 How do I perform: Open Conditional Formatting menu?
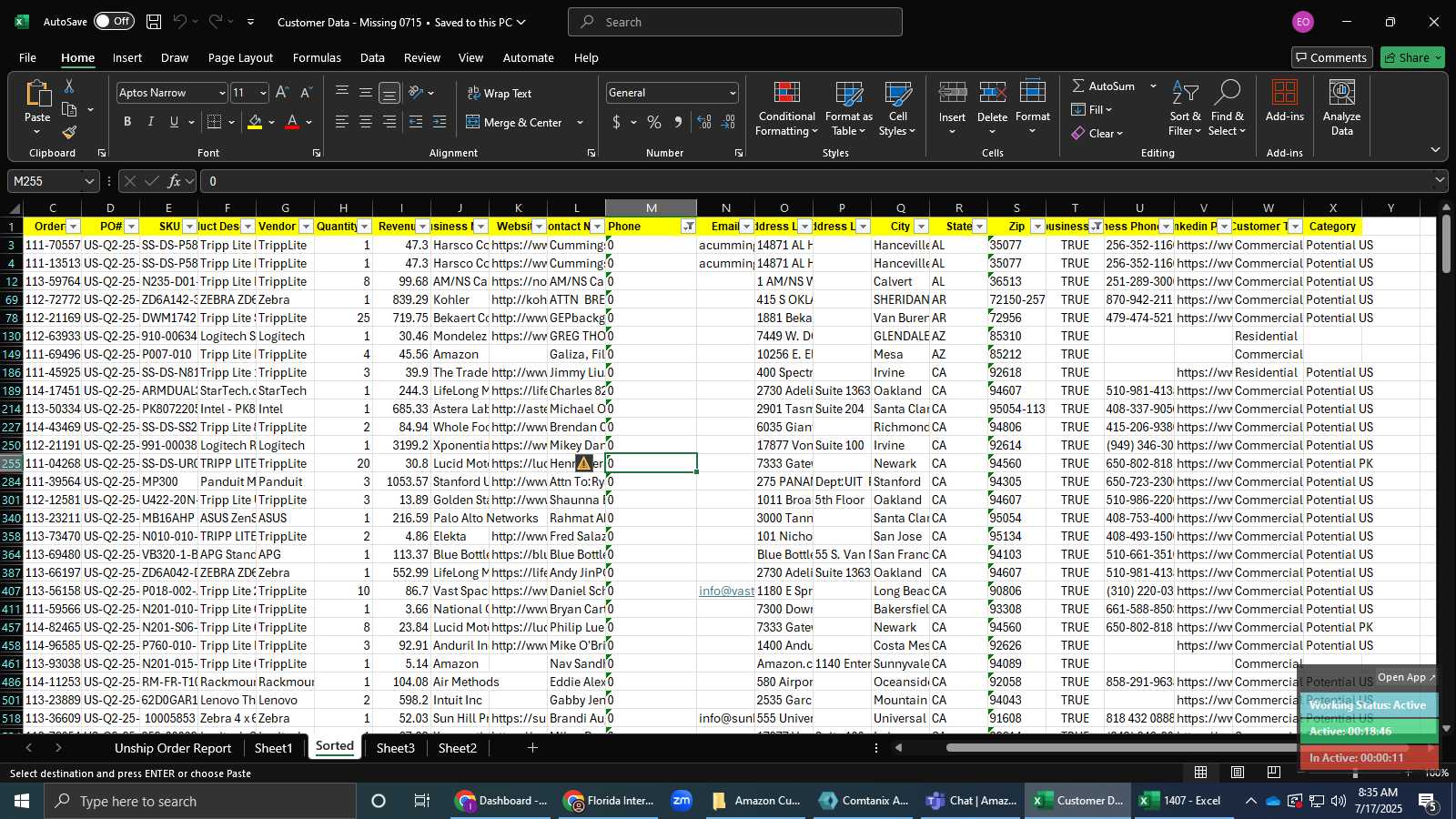click(786, 108)
